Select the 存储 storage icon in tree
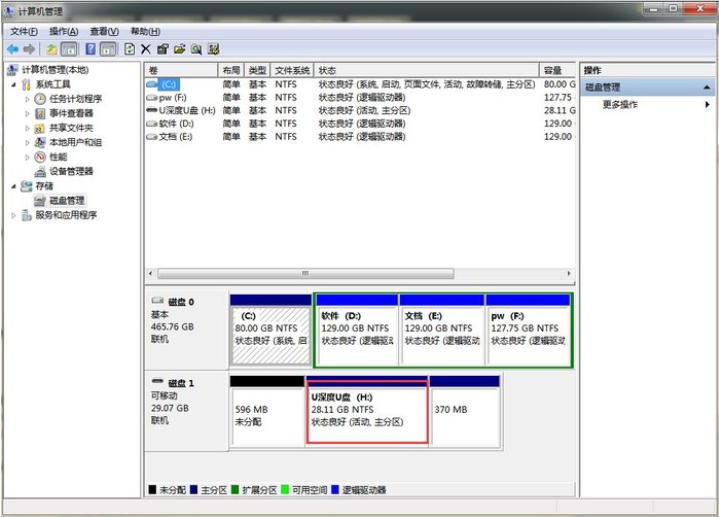This screenshot has height=517, width=719. pyautogui.click(x=27, y=186)
